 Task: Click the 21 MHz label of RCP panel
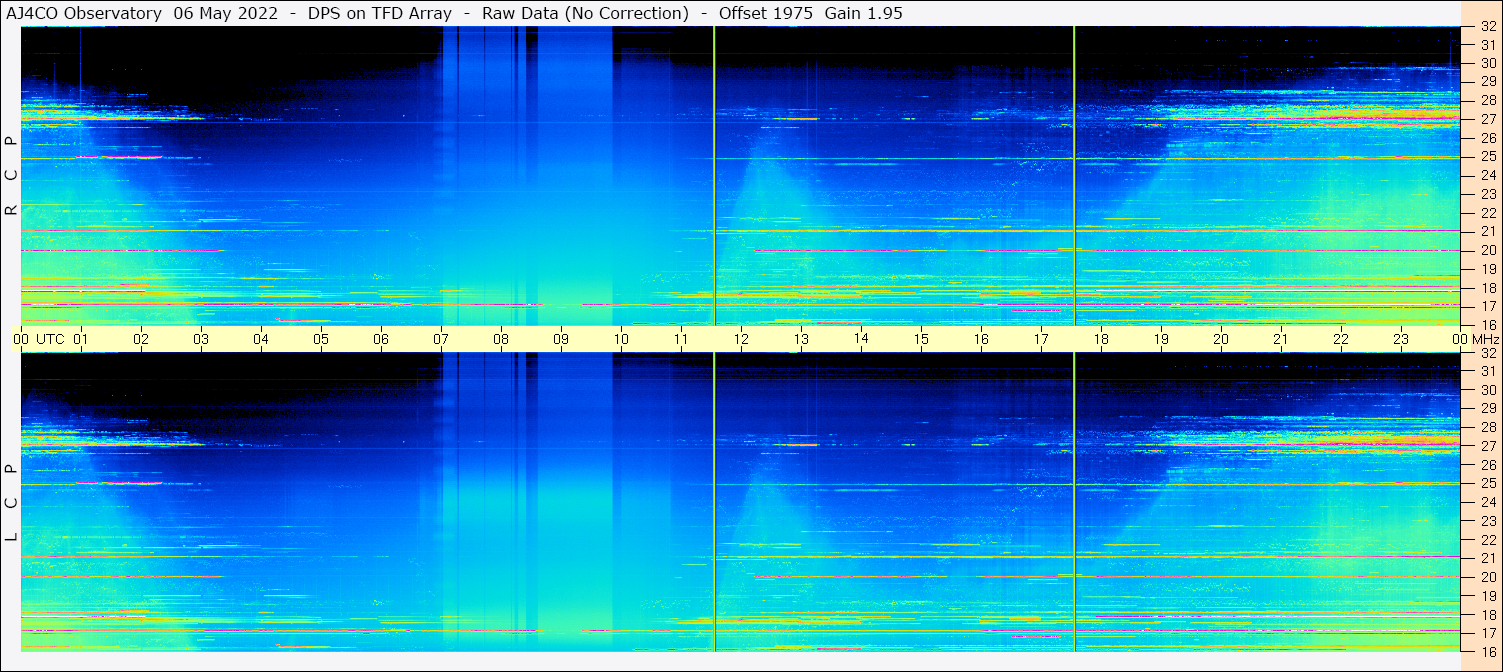click(x=1488, y=232)
